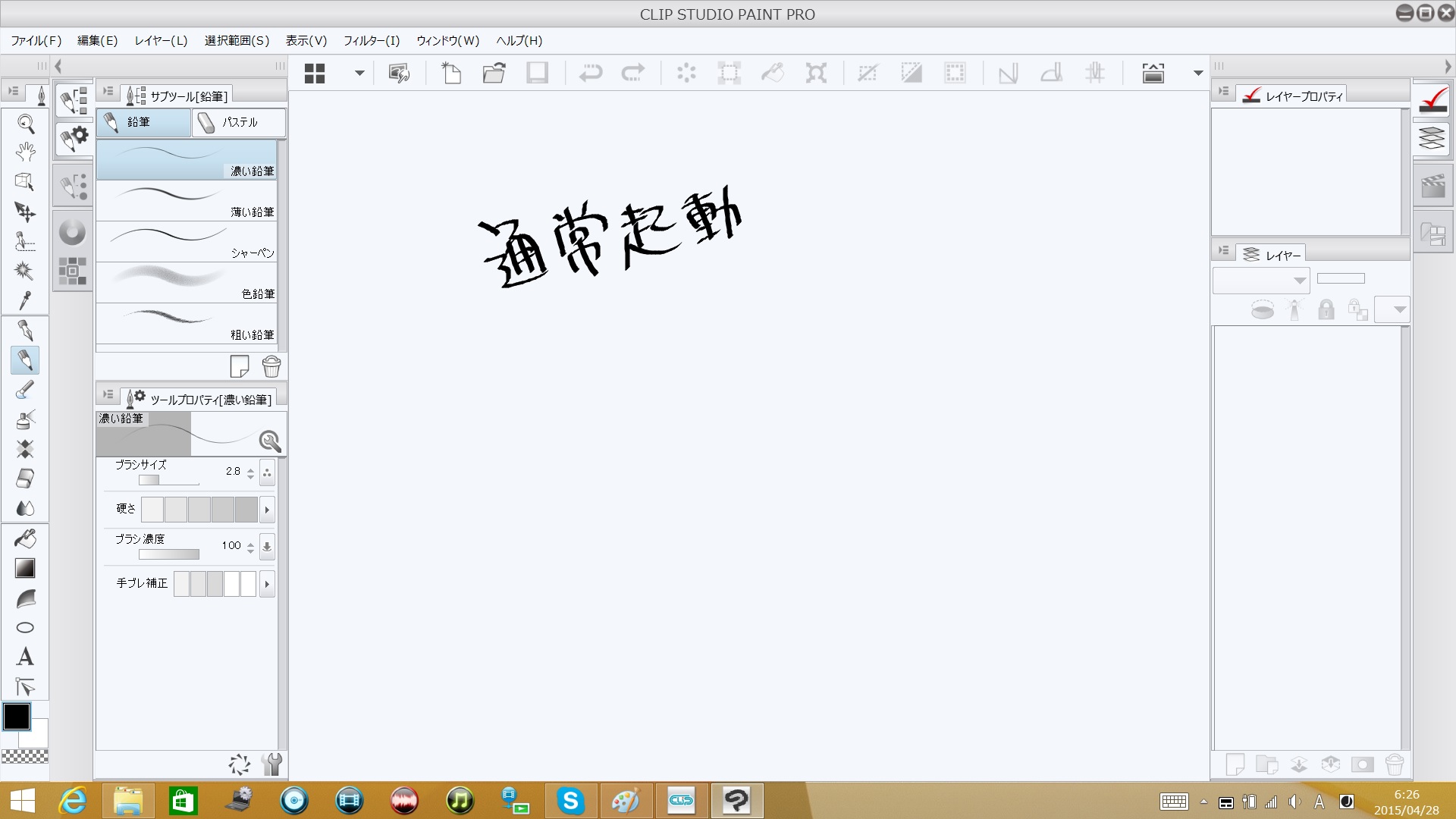1456x819 pixels.
Task: Toggle layer lock icon
Action: [x=1326, y=309]
